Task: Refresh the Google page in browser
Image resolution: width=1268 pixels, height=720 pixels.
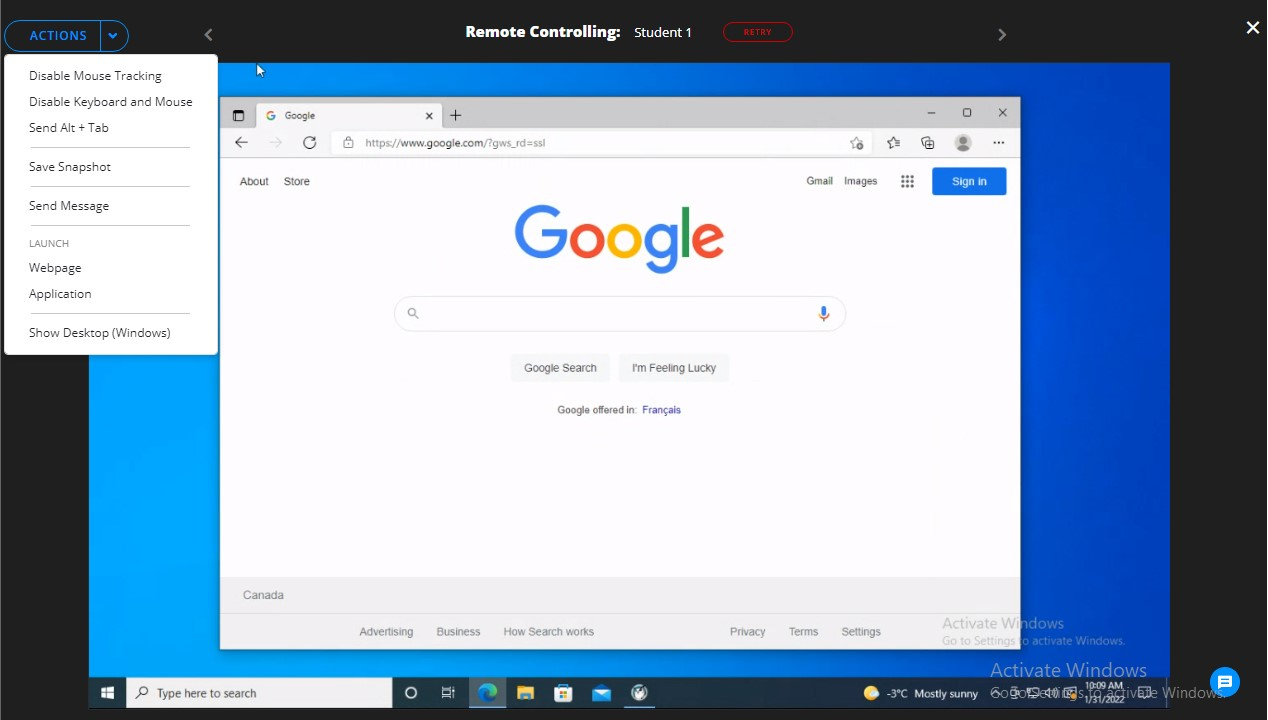Action: click(310, 143)
